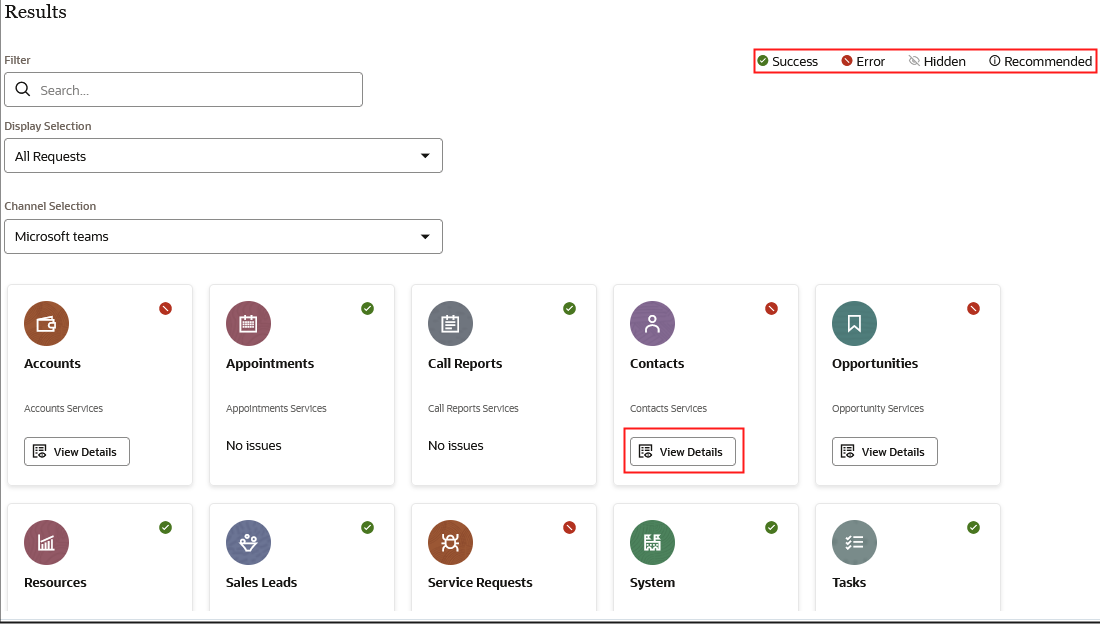The image size is (1100, 624).
Task: Click the Accounts wallet icon
Action: point(46,324)
